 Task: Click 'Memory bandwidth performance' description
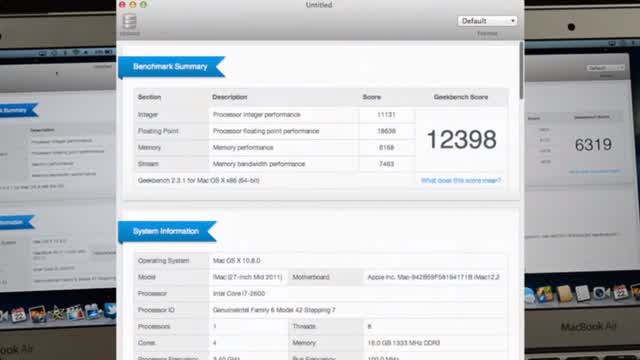click(259, 164)
